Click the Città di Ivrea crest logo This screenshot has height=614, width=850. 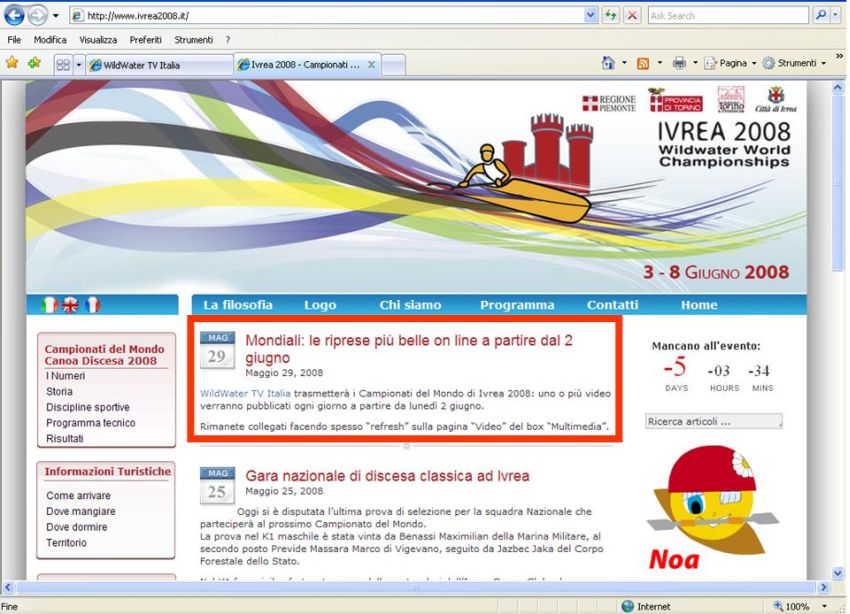tap(776, 100)
